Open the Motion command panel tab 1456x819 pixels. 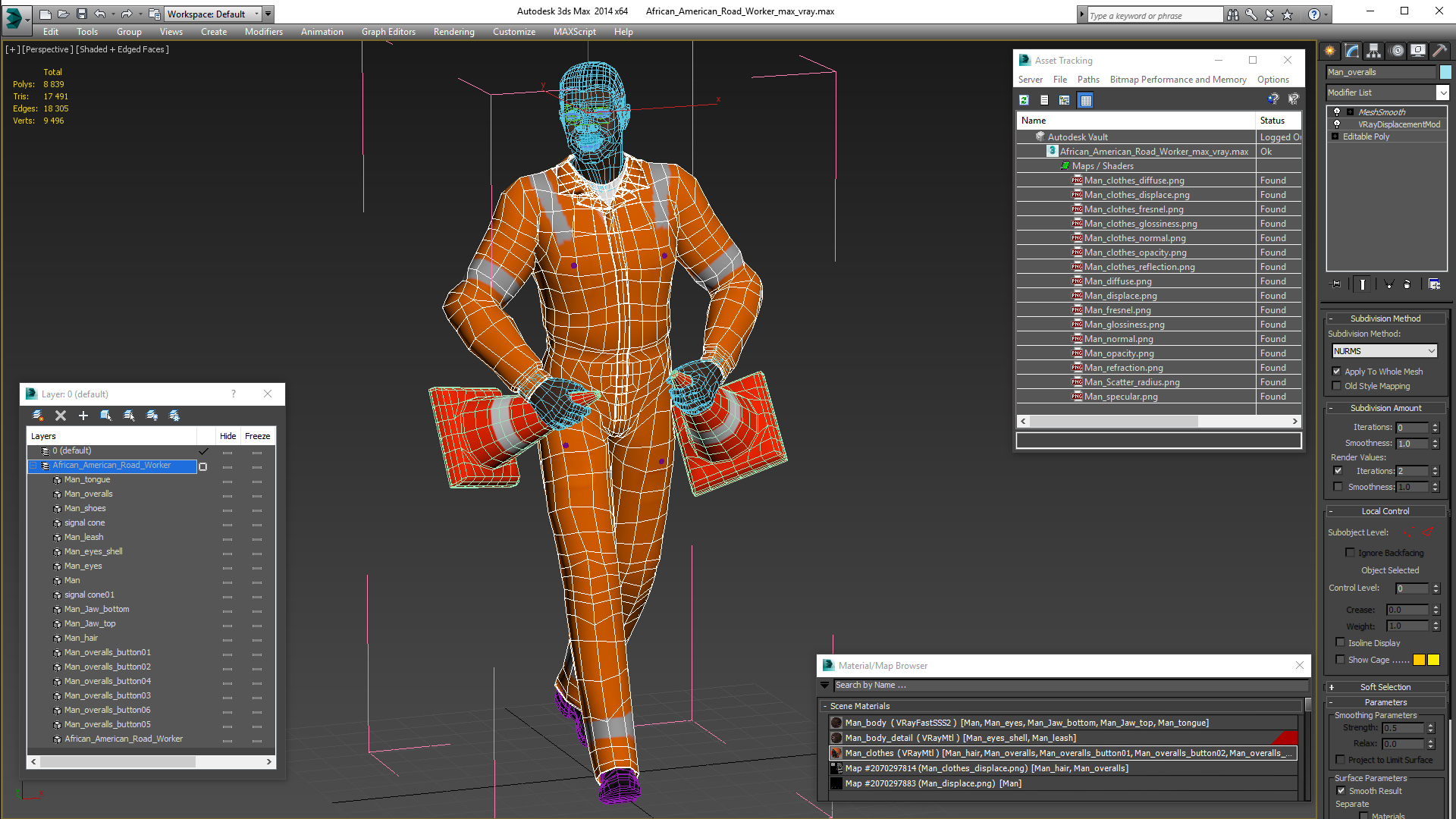[x=1397, y=51]
